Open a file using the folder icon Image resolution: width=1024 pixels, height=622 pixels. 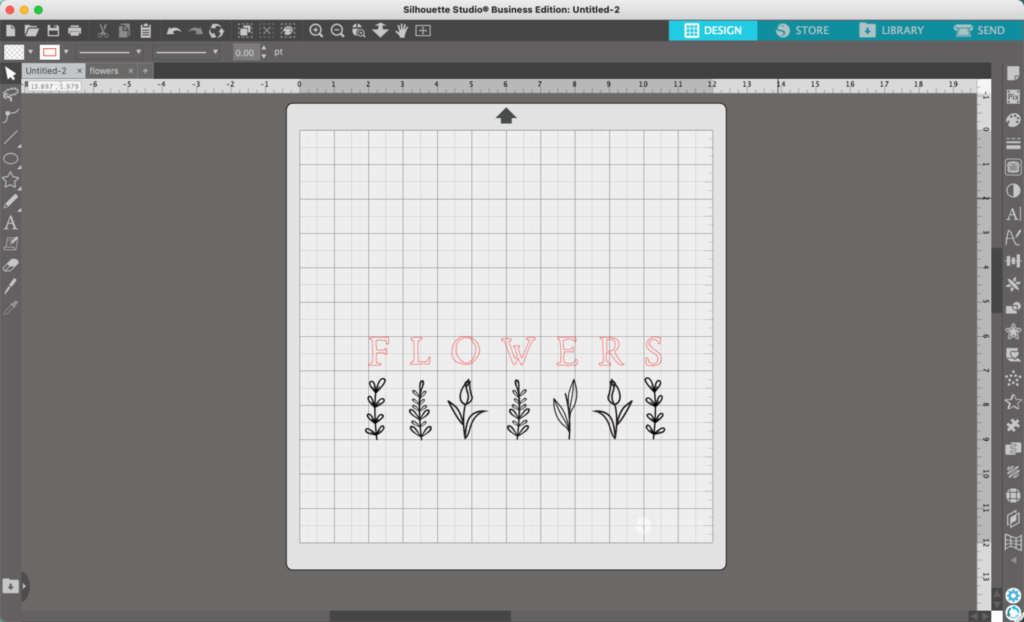[31, 31]
